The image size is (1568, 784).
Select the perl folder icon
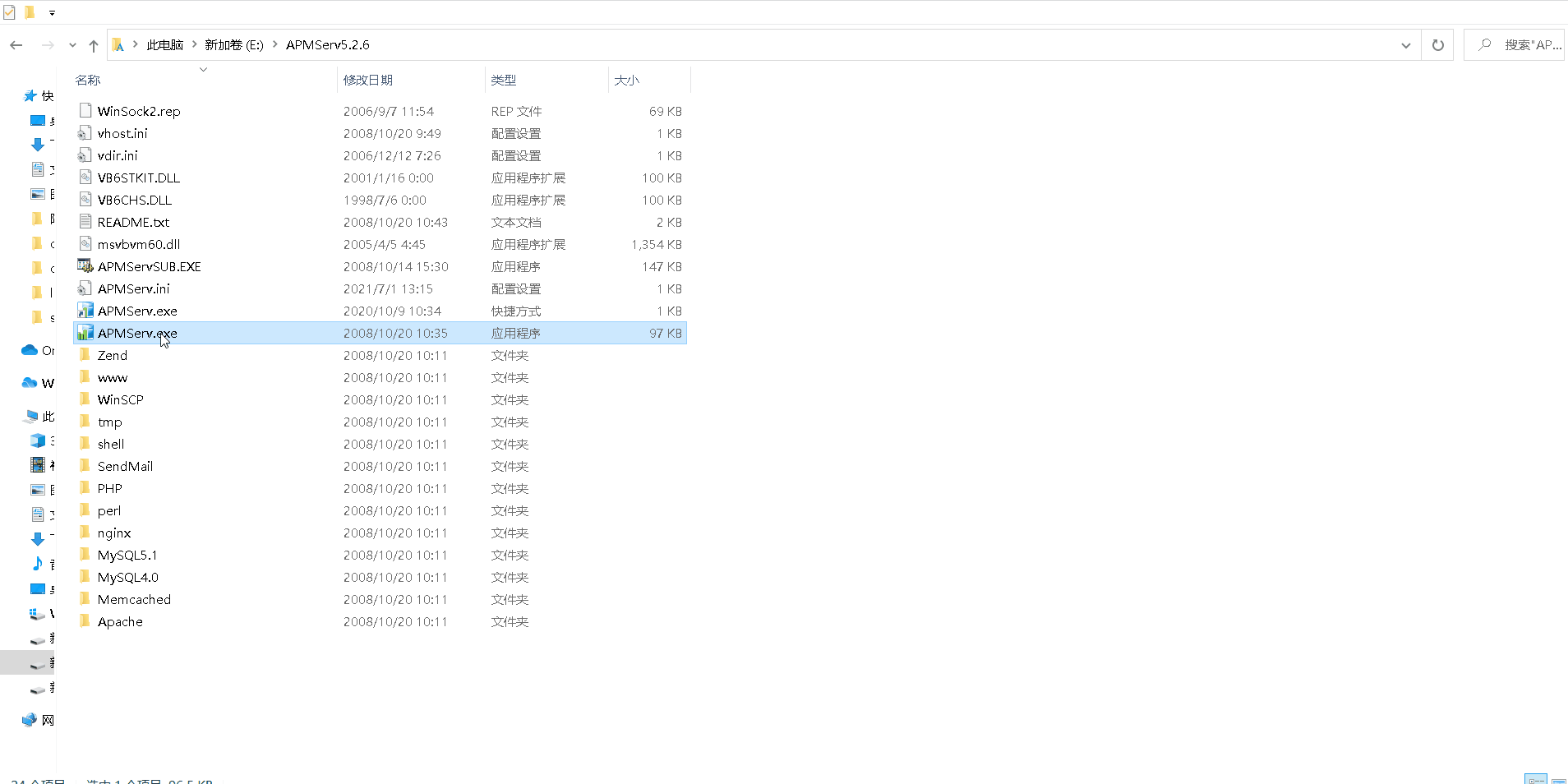pos(85,510)
